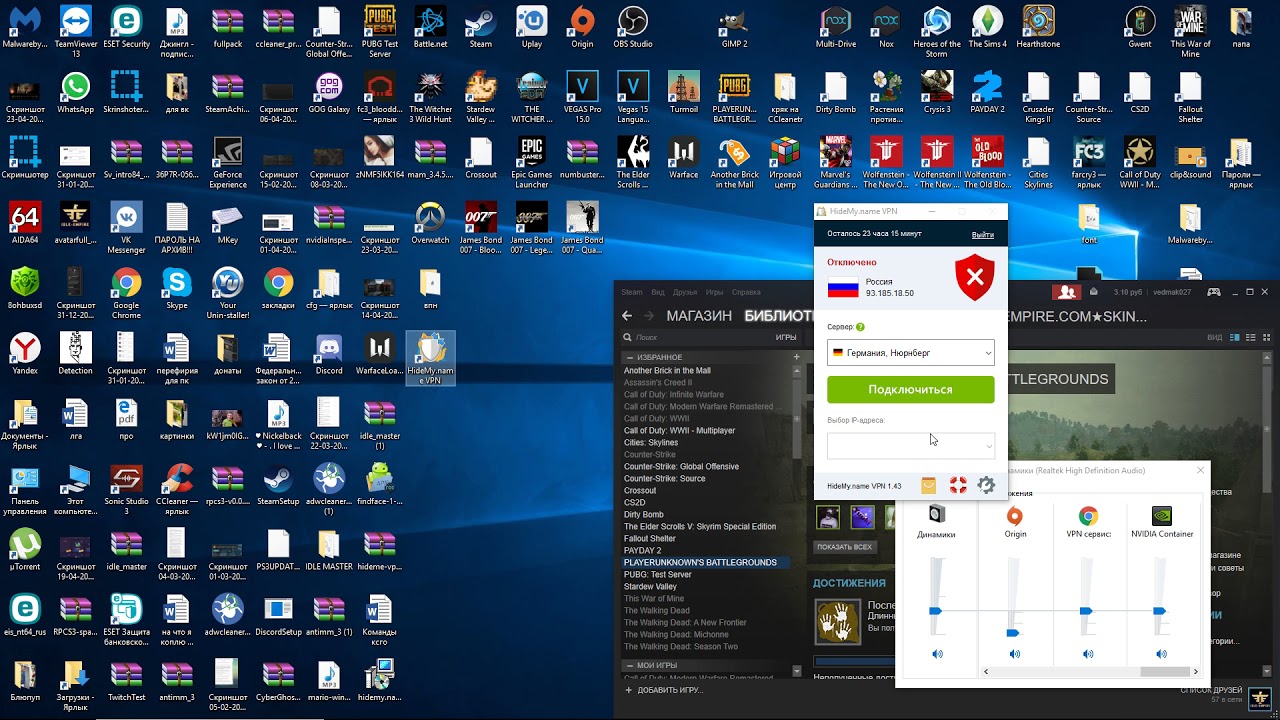
Task: Click the lifebuoy support icon in VPN window
Action: tap(958, 485)
